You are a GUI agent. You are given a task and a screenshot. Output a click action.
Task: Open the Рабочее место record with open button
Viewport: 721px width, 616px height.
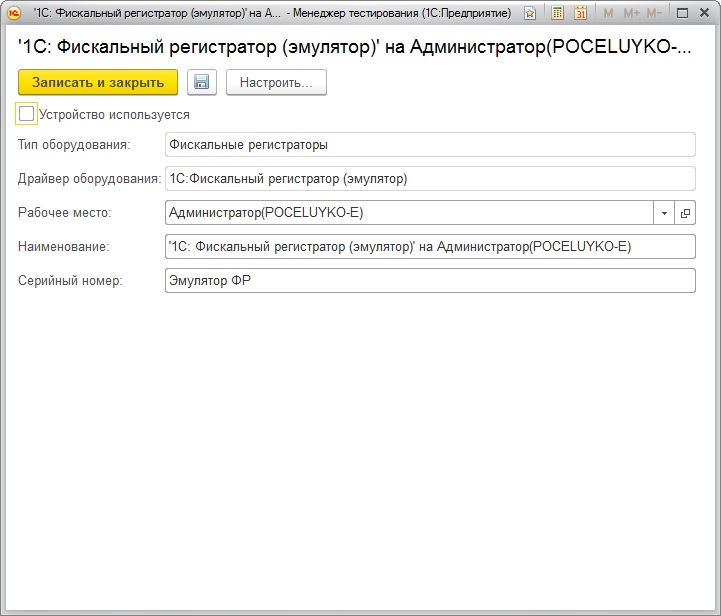(x=685, y=213)
